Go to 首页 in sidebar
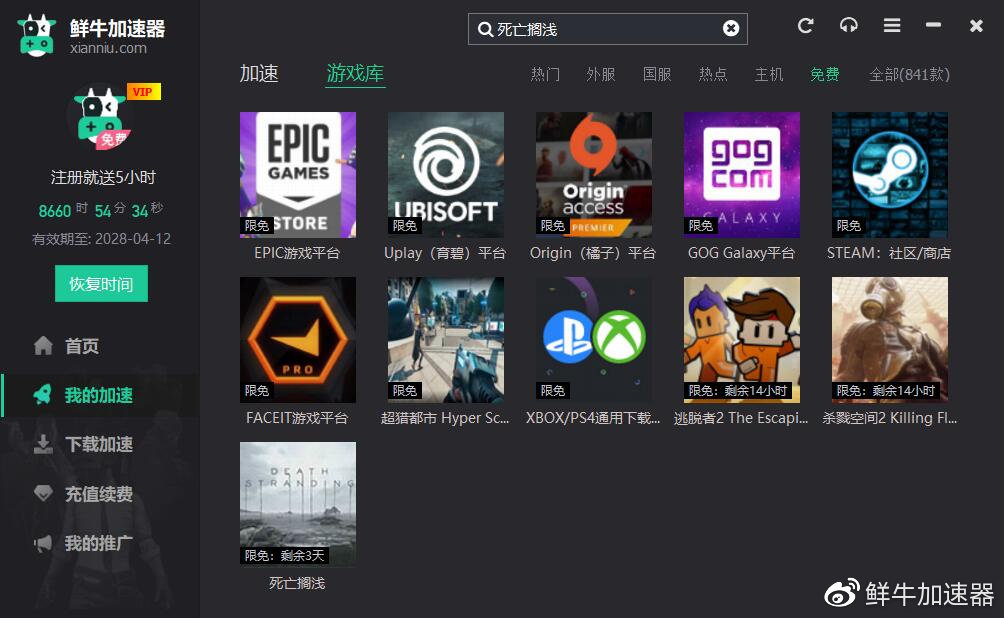The image size is (1004, 618). (82, 346)
